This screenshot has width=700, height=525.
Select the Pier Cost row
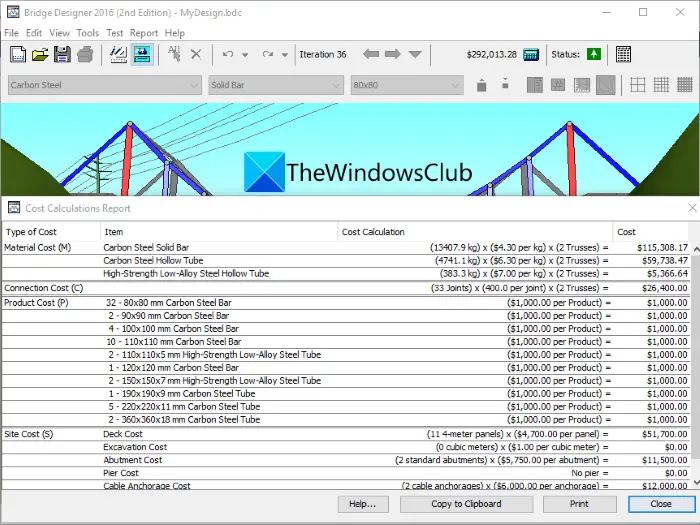(346, 473)
